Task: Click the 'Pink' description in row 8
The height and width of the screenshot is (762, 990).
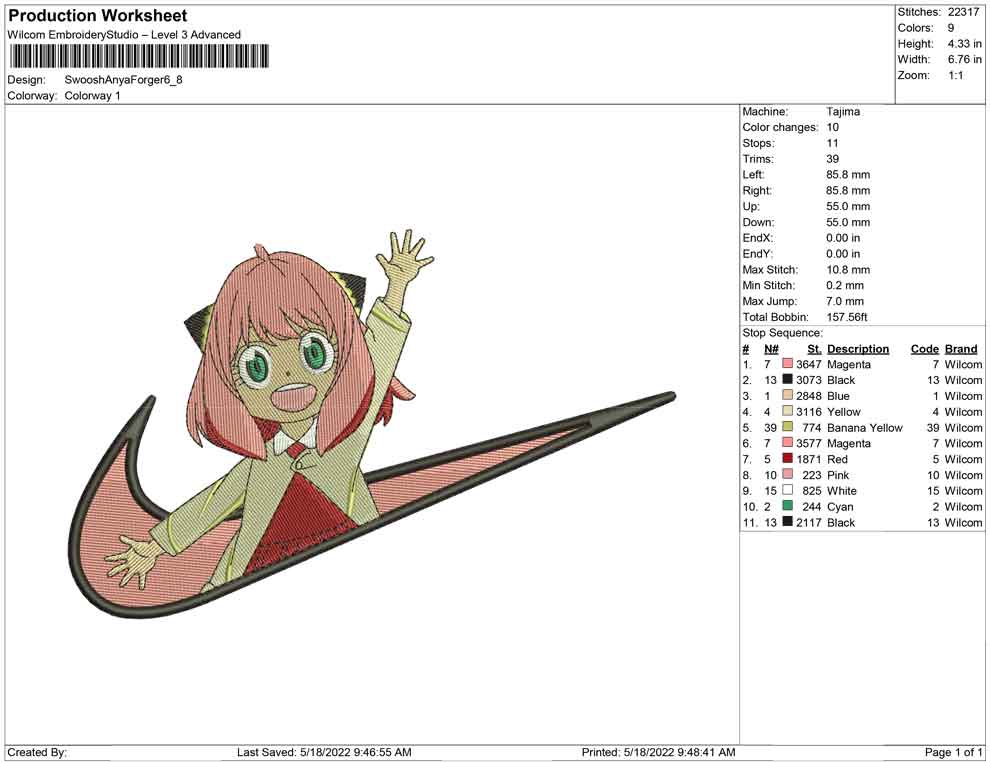Action: click(x=838, y=475)
